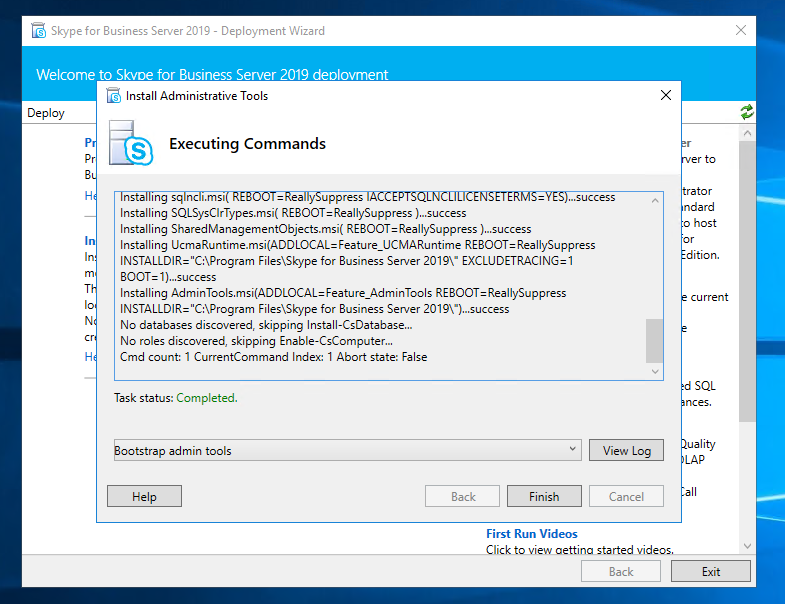The height and width of the screenshot is (604, 785).
Task: Select the Deploy breadcrumb item
Action: click(46, 113)
